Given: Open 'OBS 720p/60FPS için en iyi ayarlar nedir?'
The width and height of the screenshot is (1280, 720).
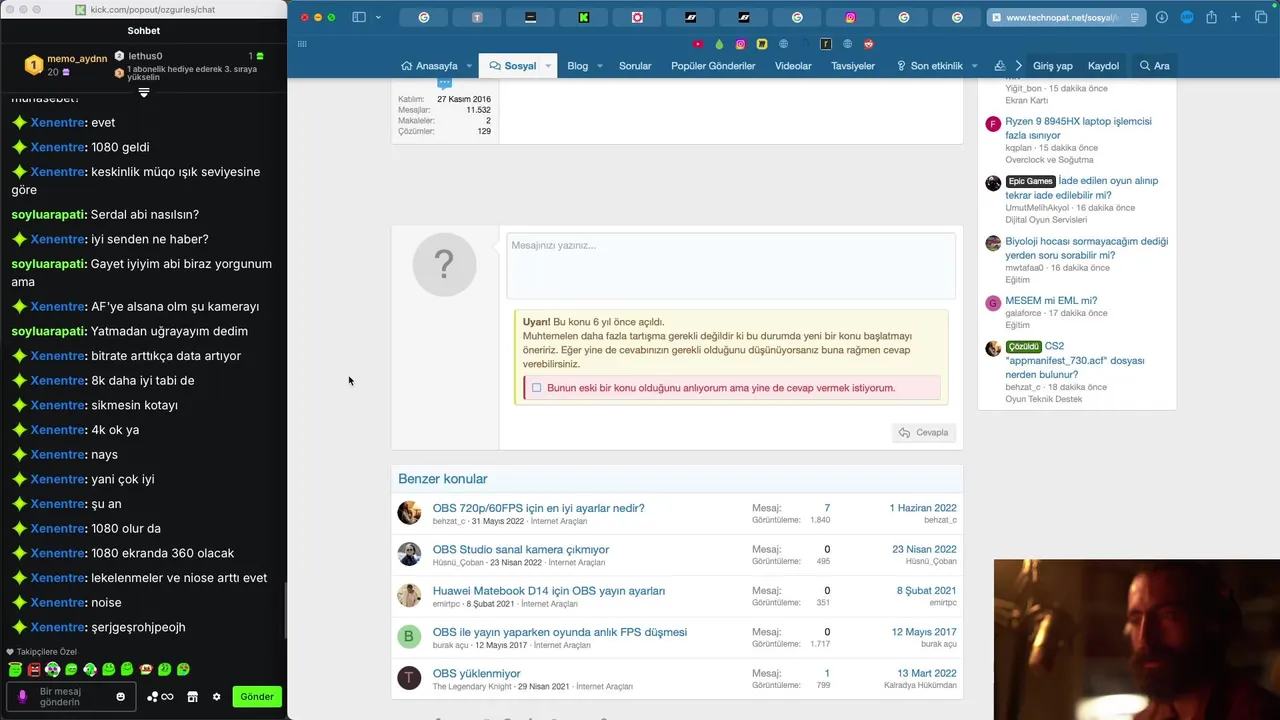Looking at the screenshot, I should pyautogui.click(x=538, y=508).
